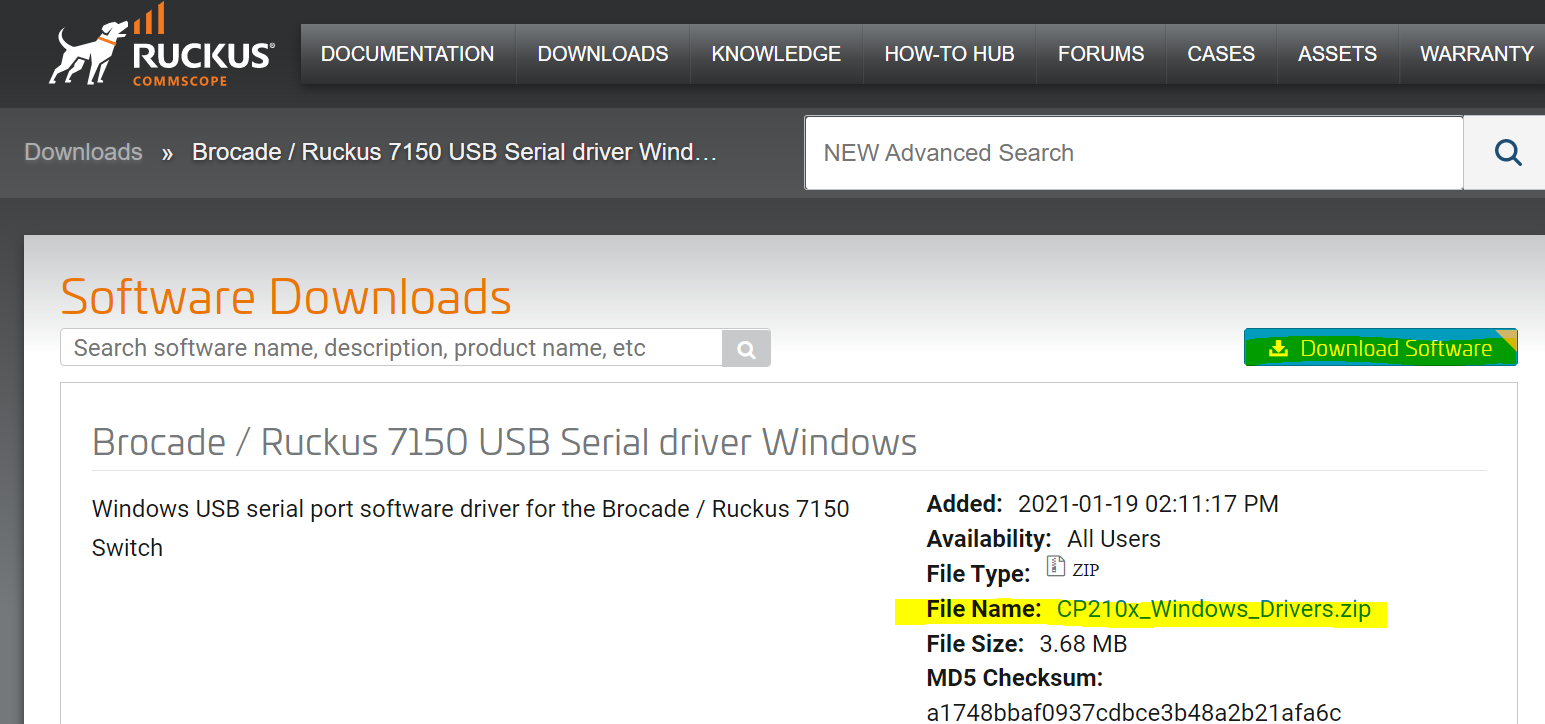Click the Advanced Search magnifier icon

pyautogui.click(x=1507, y=153)
